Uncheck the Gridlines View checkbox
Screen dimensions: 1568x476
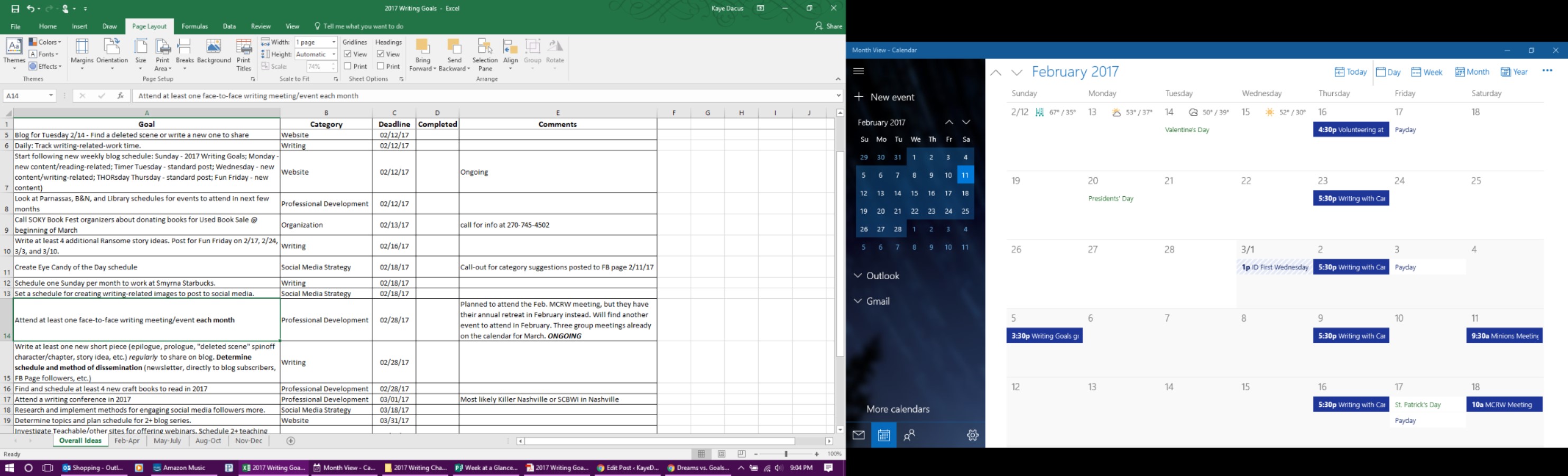coord(347,54)
